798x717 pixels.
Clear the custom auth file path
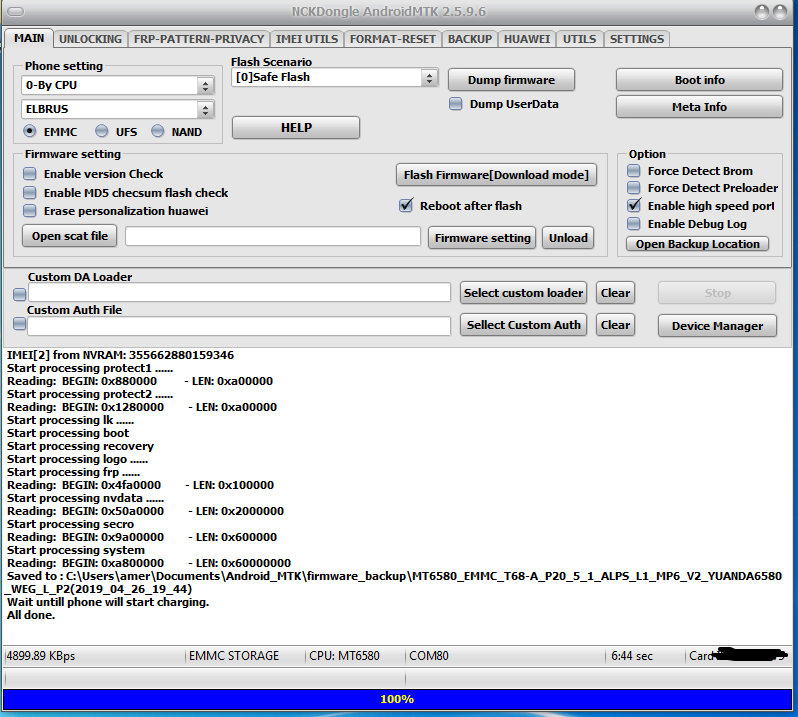point(615,325)
